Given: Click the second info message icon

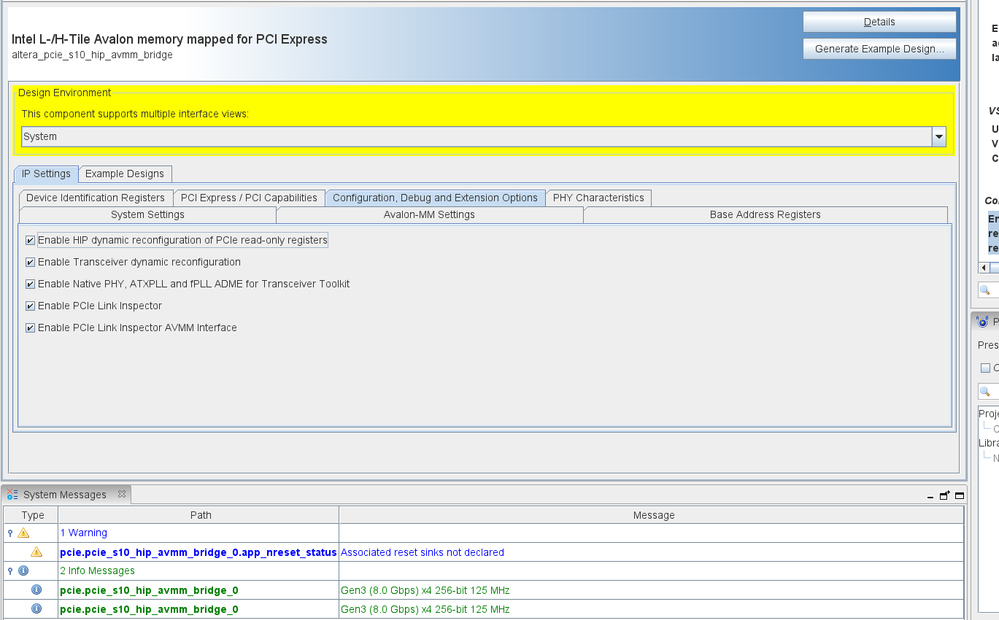Looking at the screenshot, I should coord(37,609).
